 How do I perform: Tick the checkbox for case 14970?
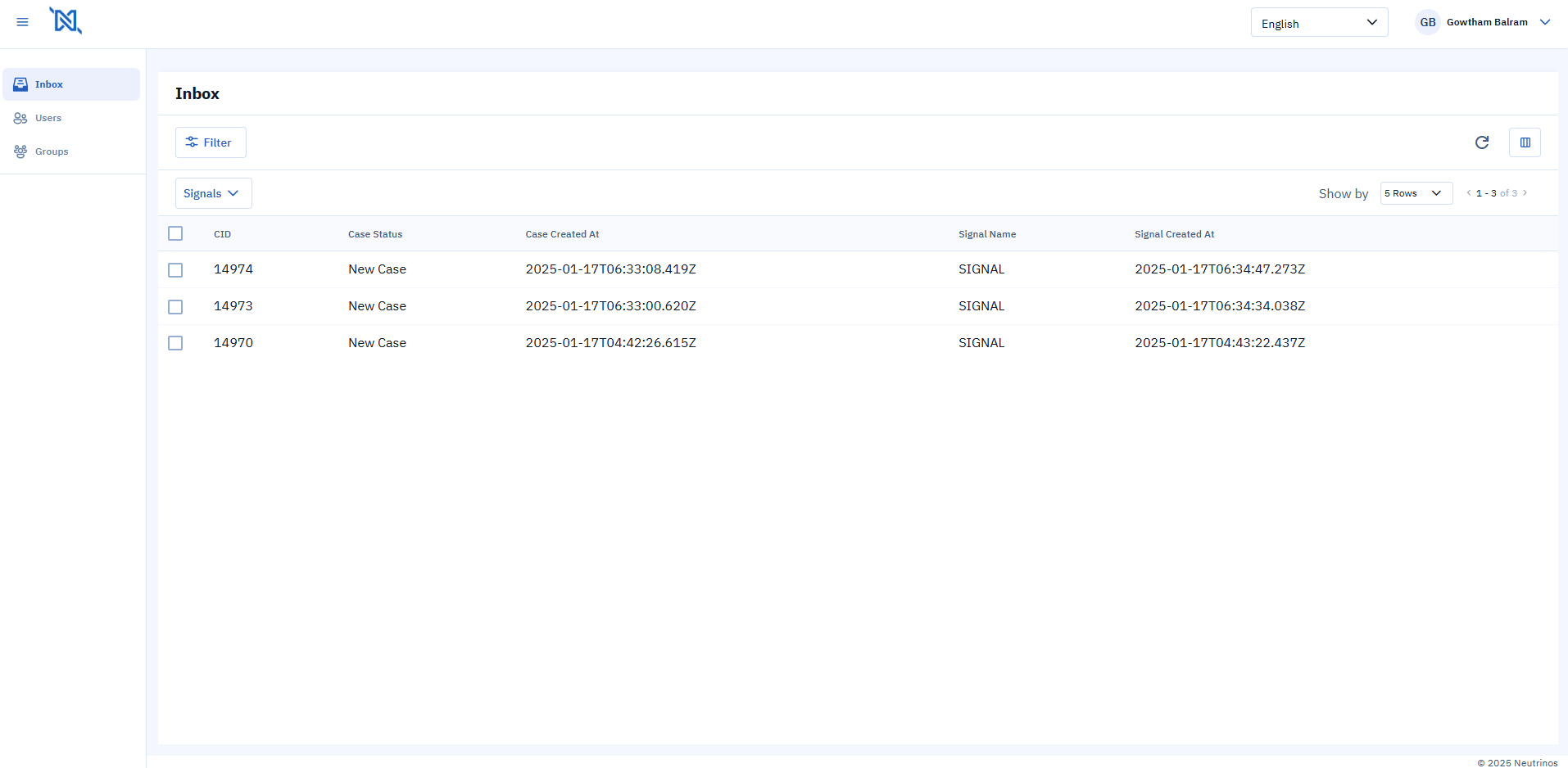coord(175,343)
